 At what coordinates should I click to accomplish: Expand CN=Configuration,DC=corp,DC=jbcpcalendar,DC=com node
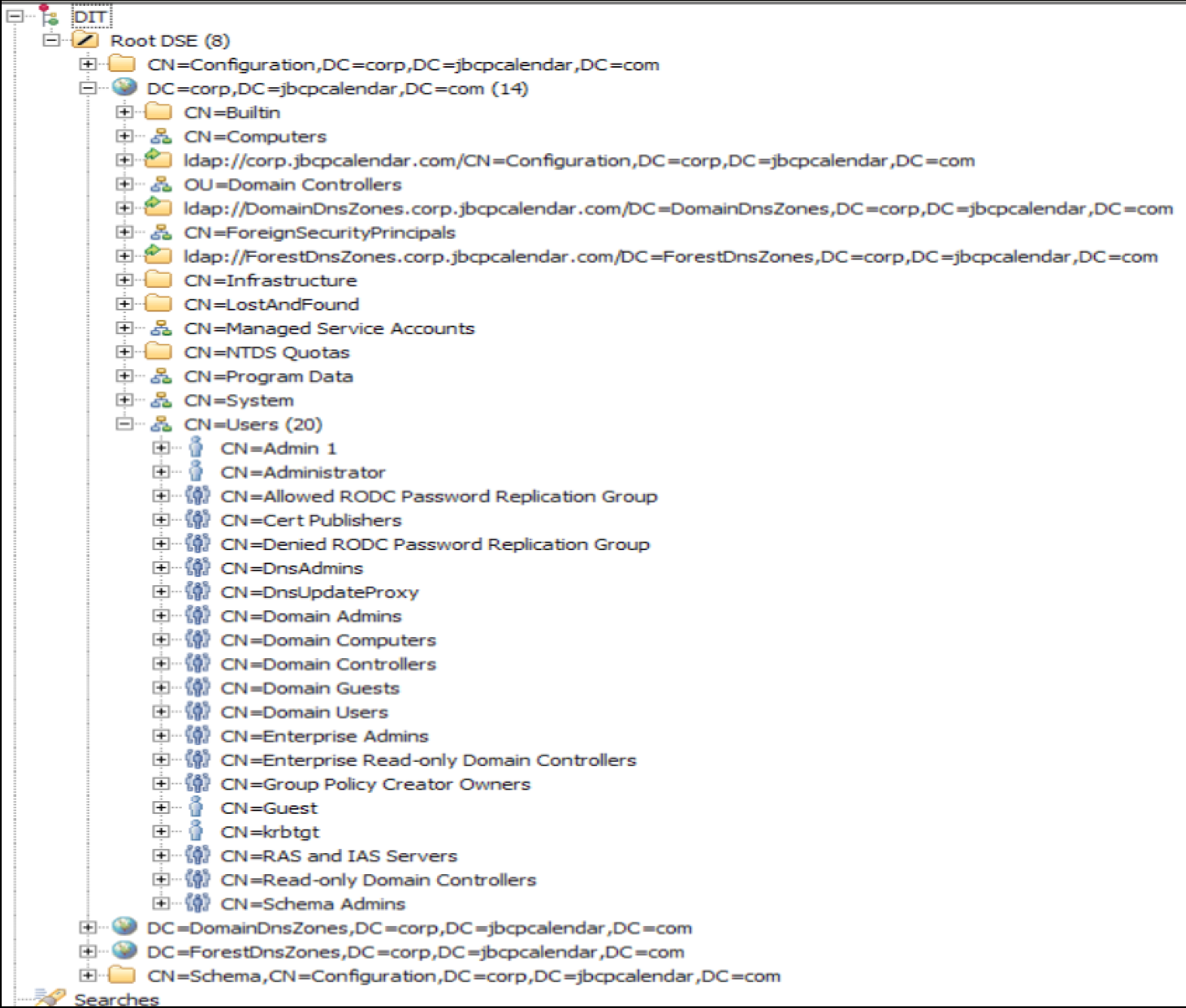(87, 64)
